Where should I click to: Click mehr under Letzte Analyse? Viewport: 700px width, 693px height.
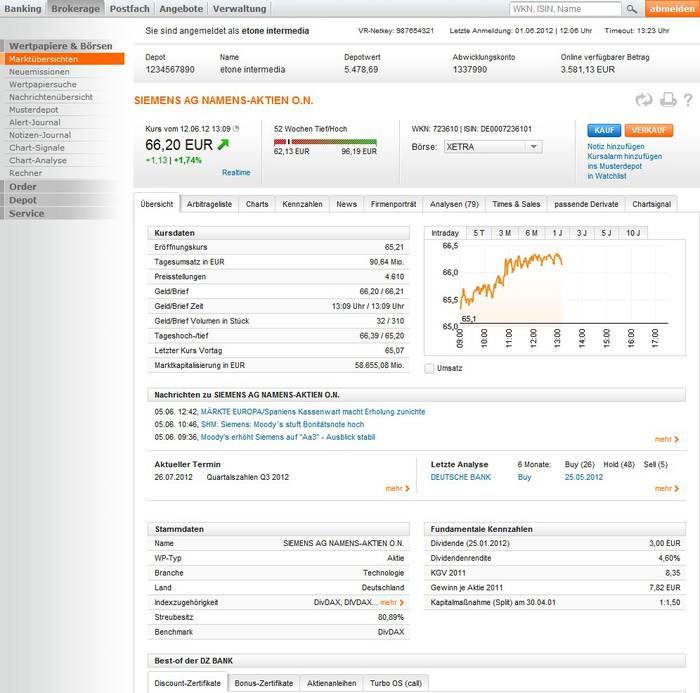coord(667,488)
